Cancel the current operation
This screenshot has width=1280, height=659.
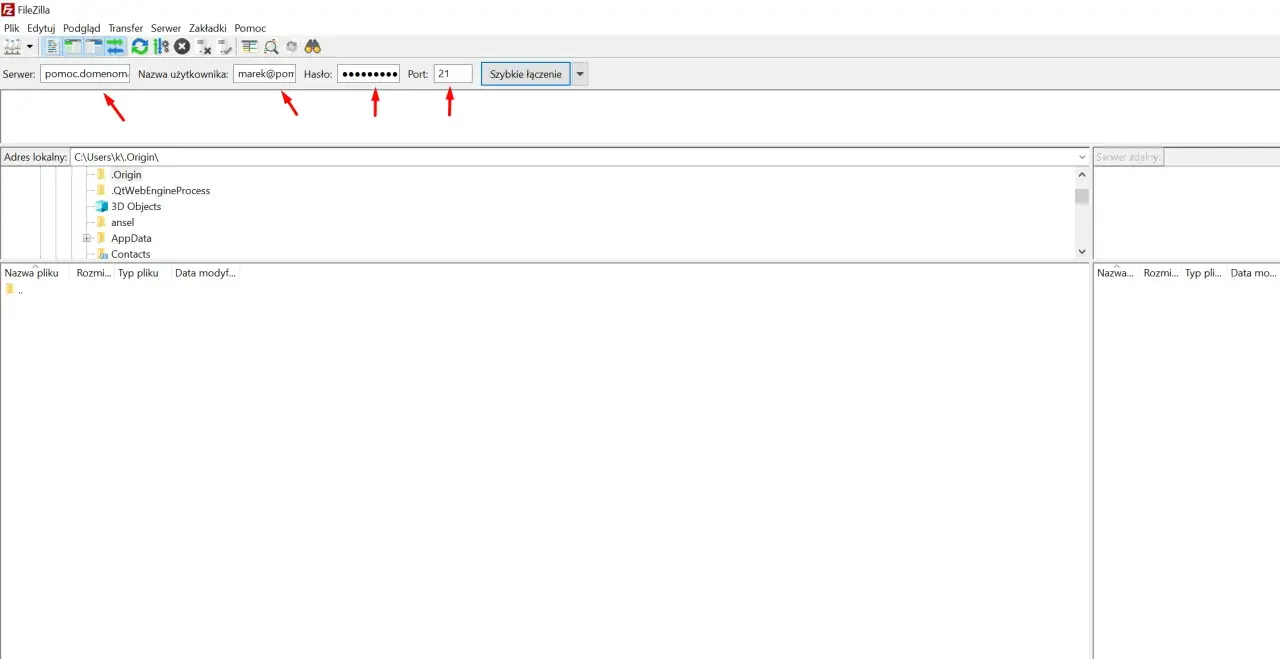point(182,46)
